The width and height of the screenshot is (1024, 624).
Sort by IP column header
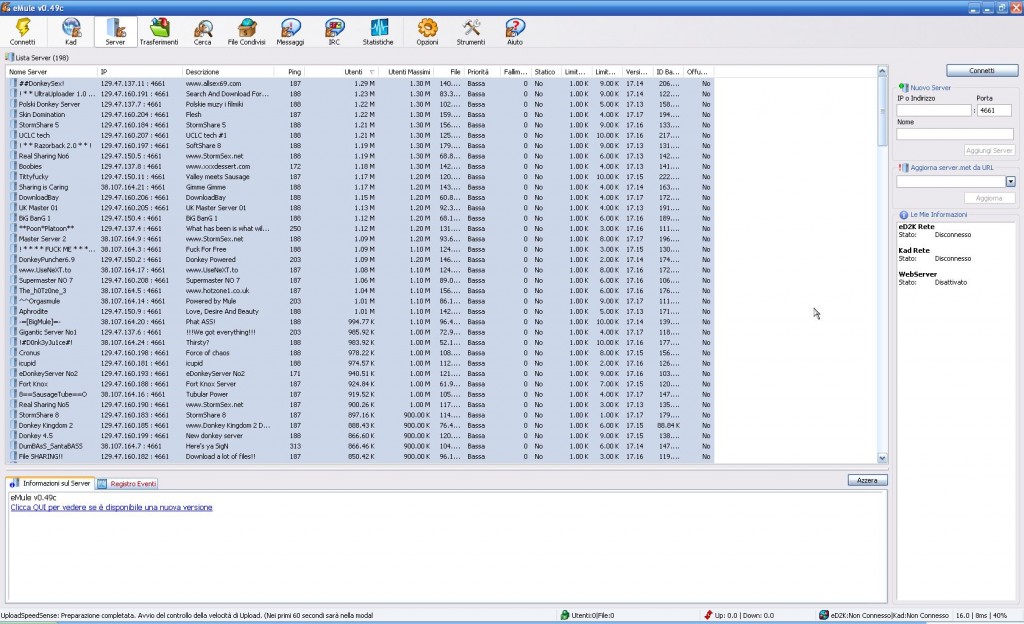[x=140, y=72]
